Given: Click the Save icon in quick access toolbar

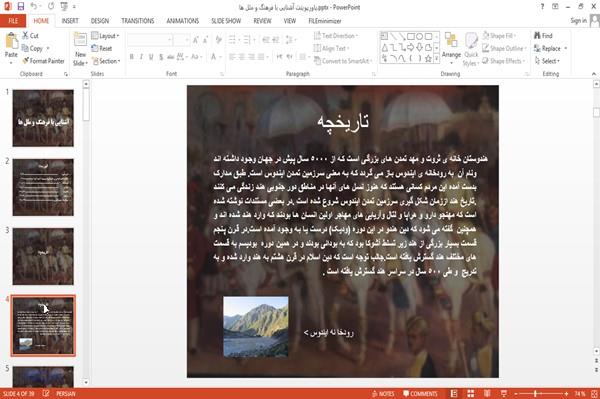Looking at the screenshot, I should coord(21,6).
